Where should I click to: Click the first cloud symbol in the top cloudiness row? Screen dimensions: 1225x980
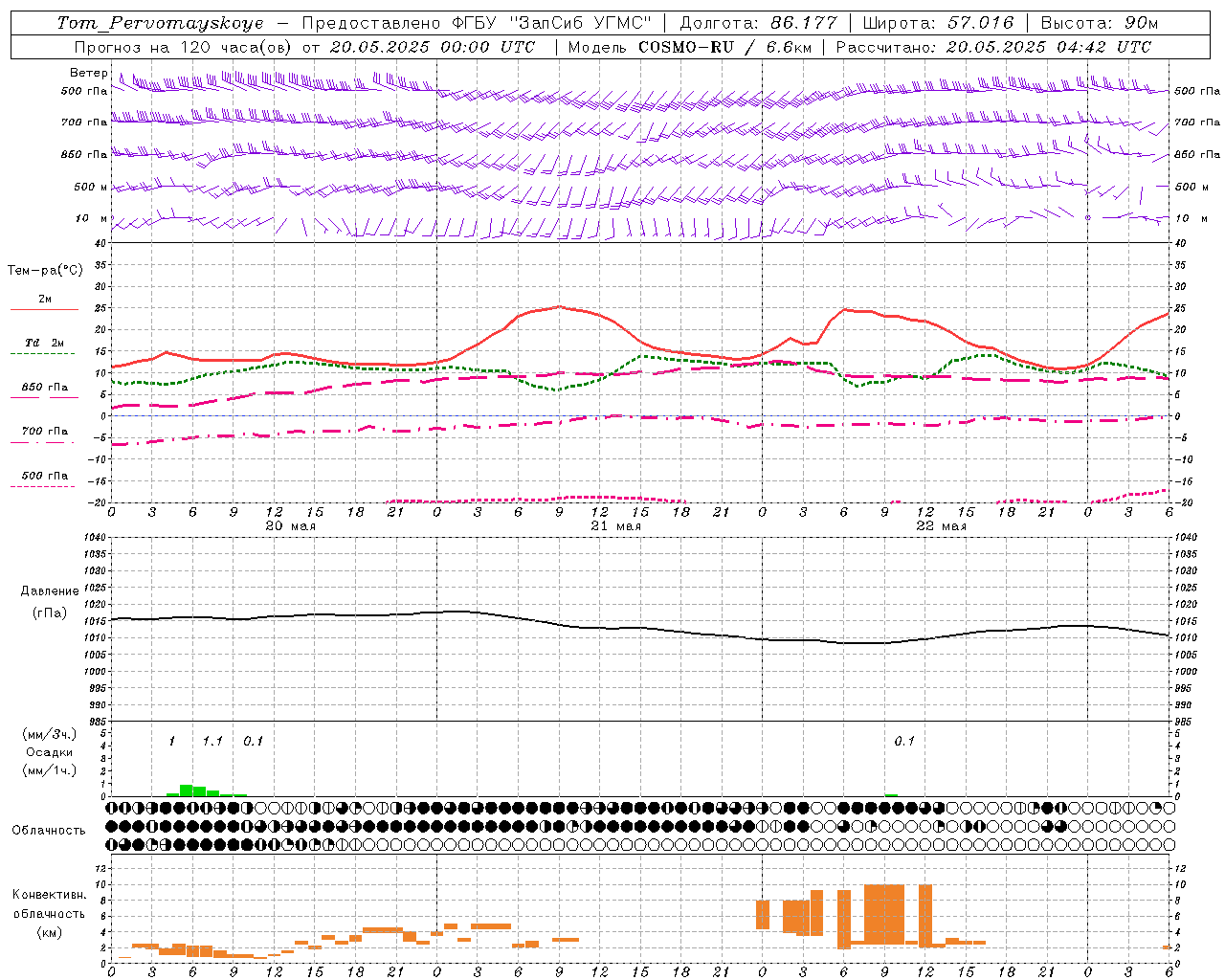click(x=112, y=808)
